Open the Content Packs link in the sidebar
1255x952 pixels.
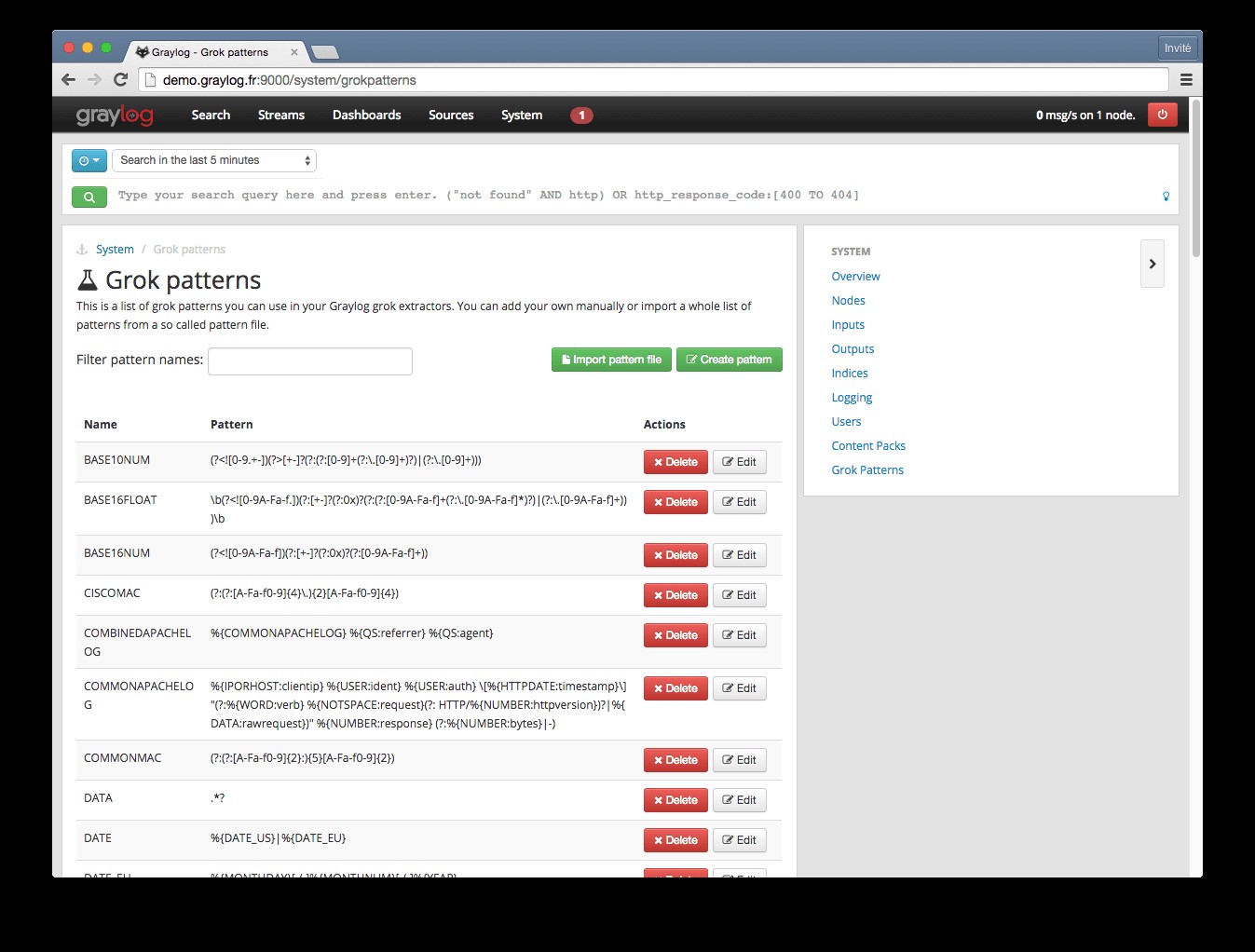[x=867, y=445]
